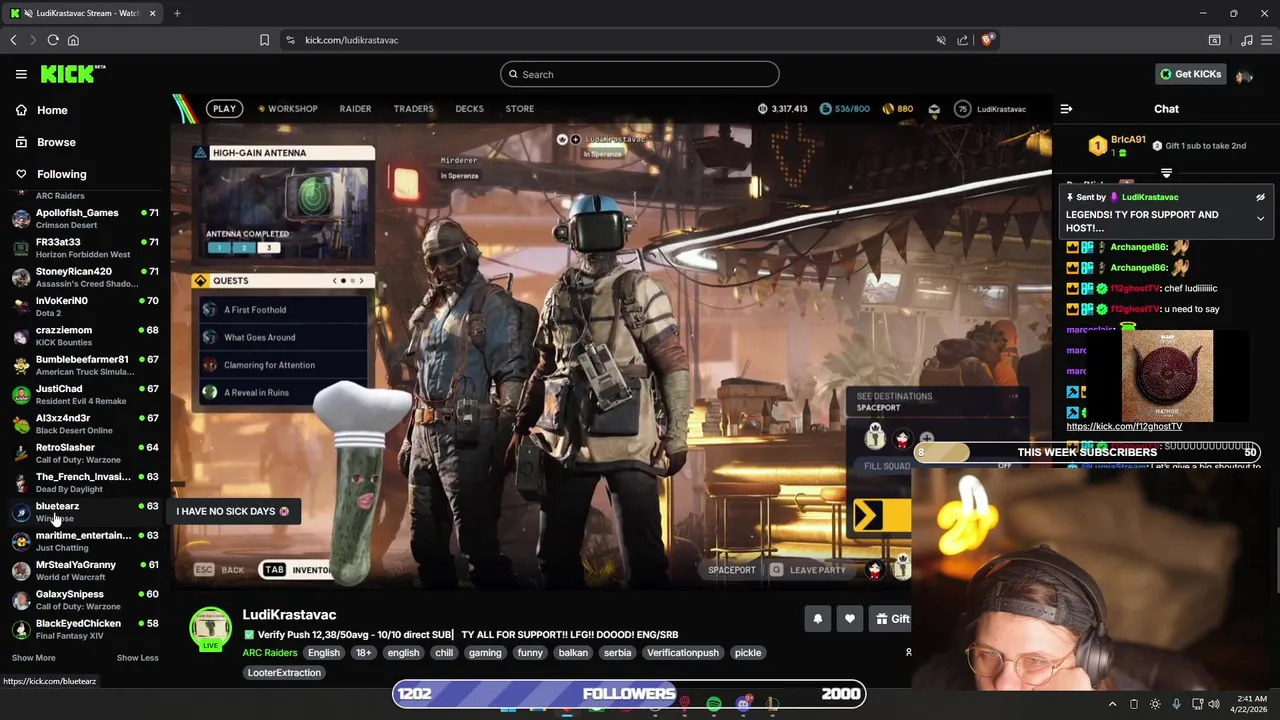Click the muted speaker icon in the address bar

tap(941, 40)
